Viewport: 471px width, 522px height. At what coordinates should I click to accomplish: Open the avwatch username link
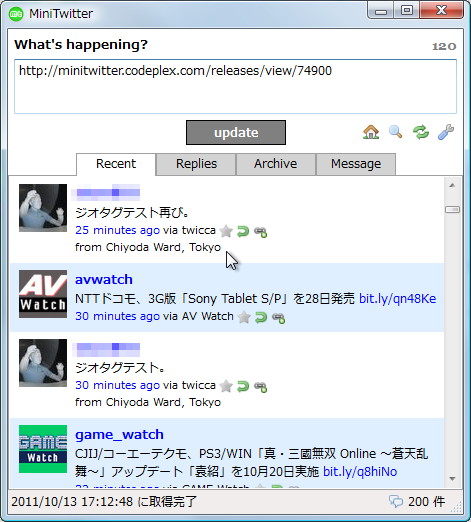click(x=104, y=279)
